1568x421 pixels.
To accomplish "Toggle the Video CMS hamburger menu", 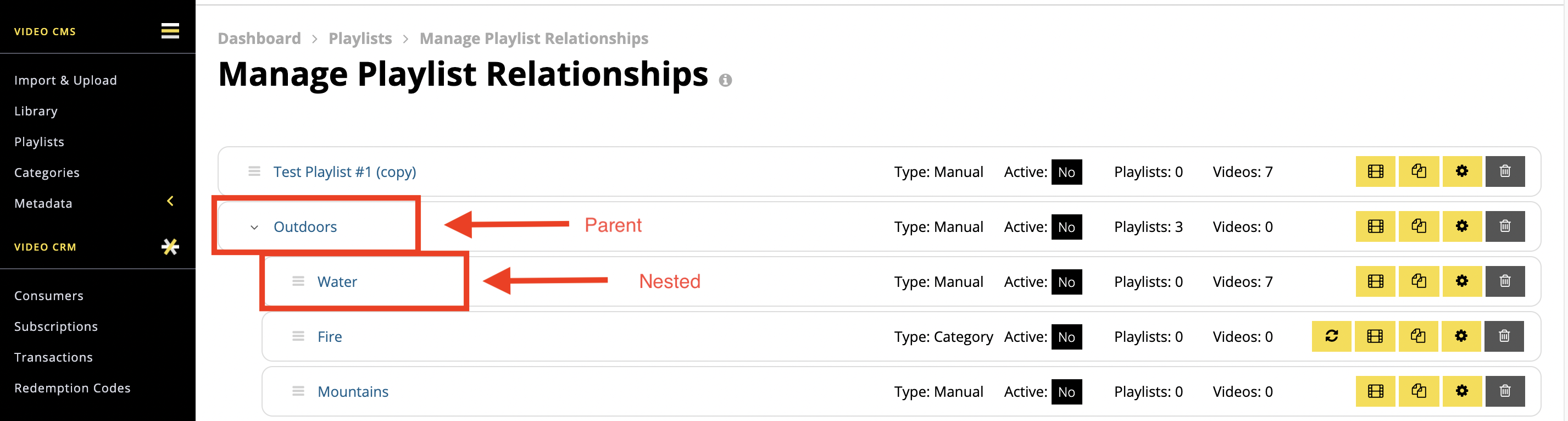I will (x=170, y=30).
